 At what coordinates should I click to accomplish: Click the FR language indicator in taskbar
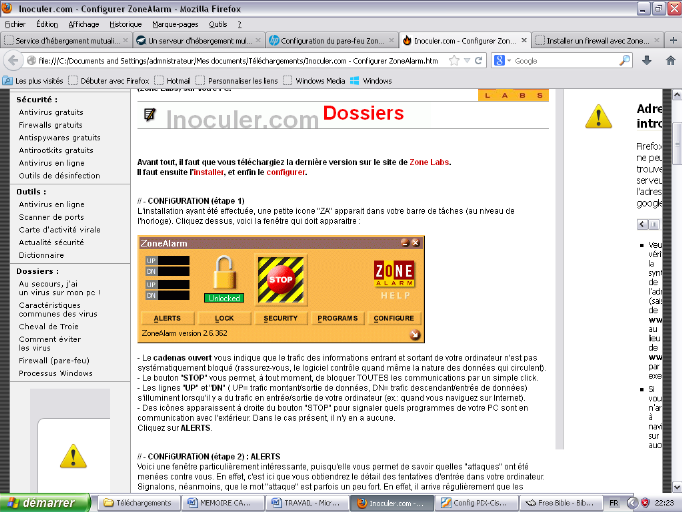coord(614,503)
